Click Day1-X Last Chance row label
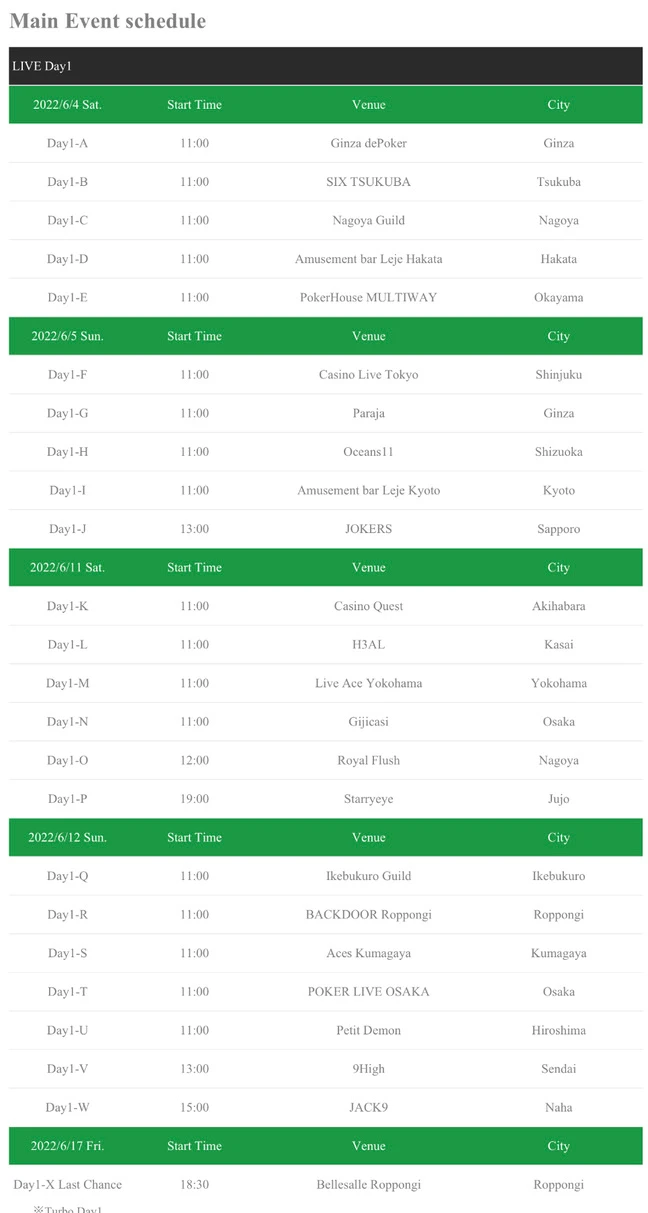This screenshot has width=648, height=1213. pos(67,1184)
